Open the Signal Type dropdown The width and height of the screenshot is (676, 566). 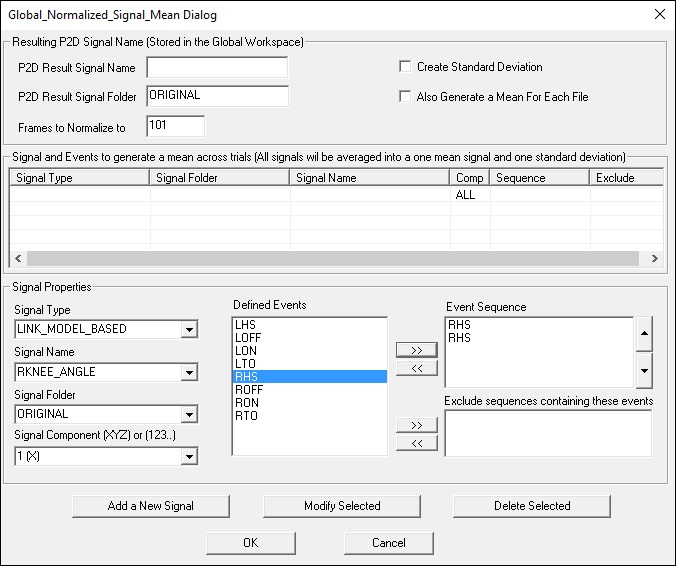click(x=189, y=330)
